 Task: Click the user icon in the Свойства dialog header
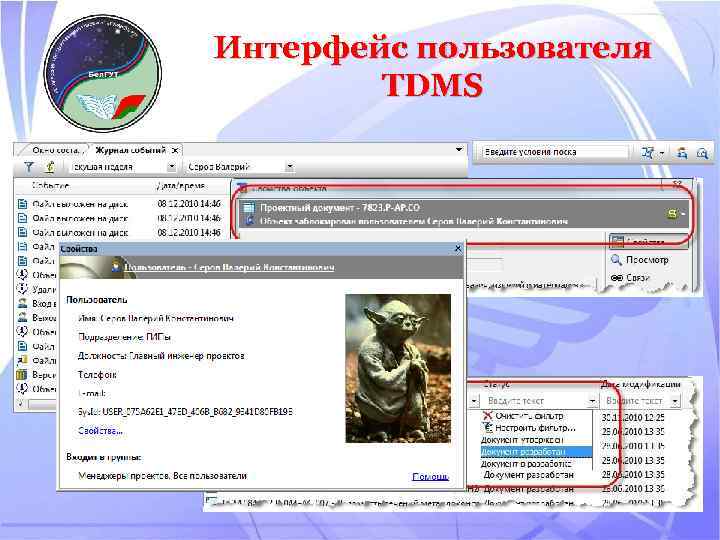click(116, 267)
